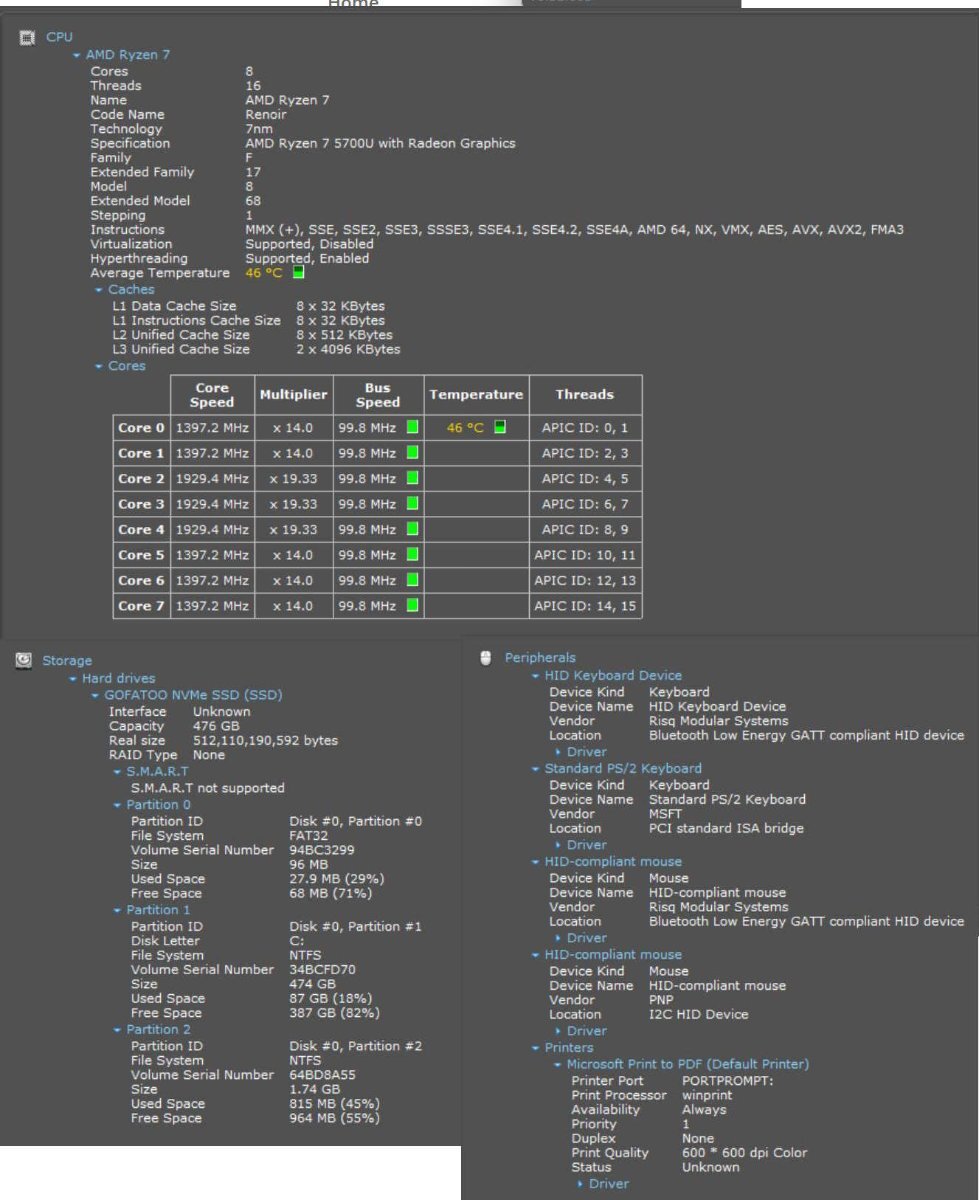Click Capacity value '476 GB'
This screenshot has height=1200, width=979.
pos(216,726)
